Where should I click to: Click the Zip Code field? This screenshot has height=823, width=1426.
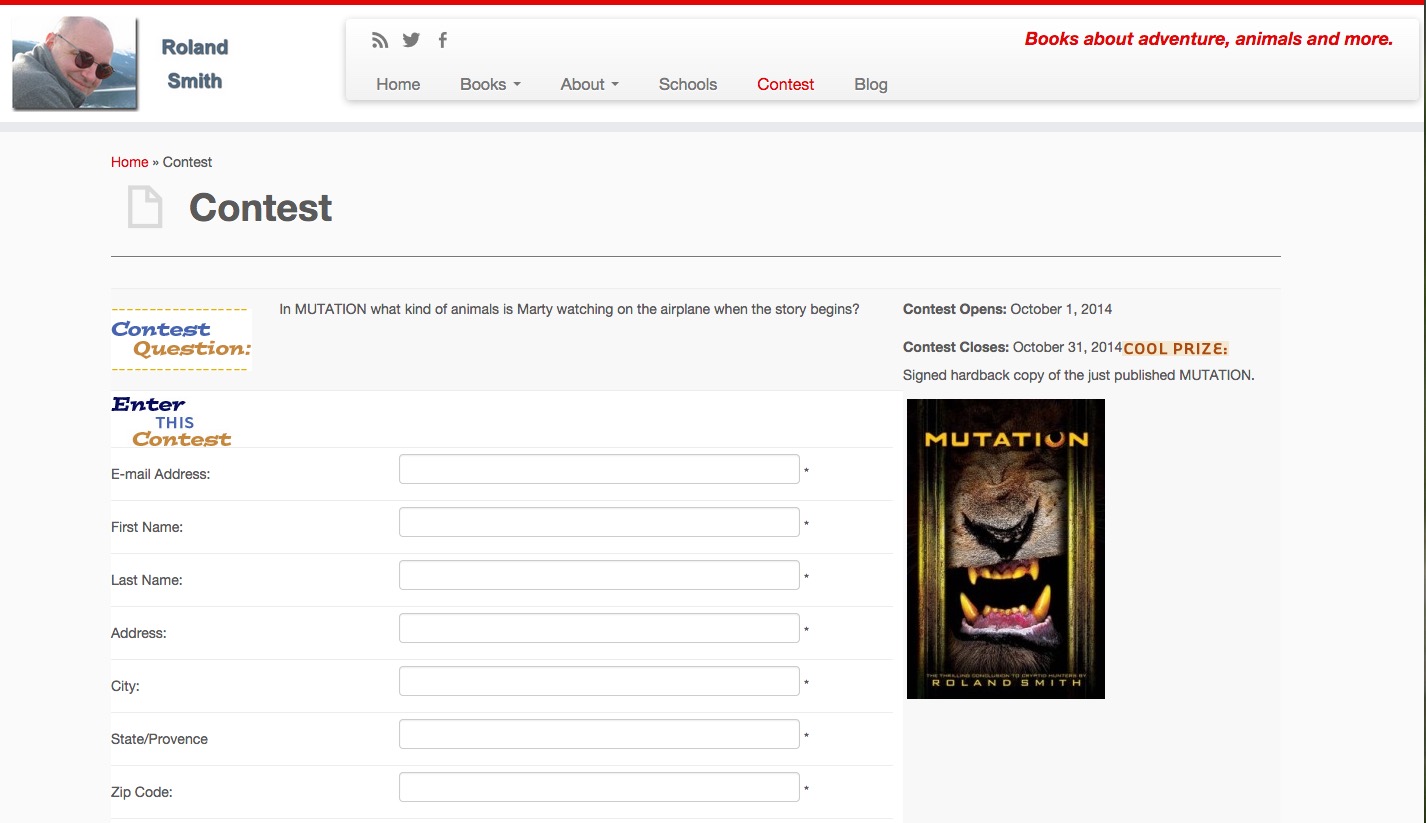pyautogui.click(x=599, y=787)
